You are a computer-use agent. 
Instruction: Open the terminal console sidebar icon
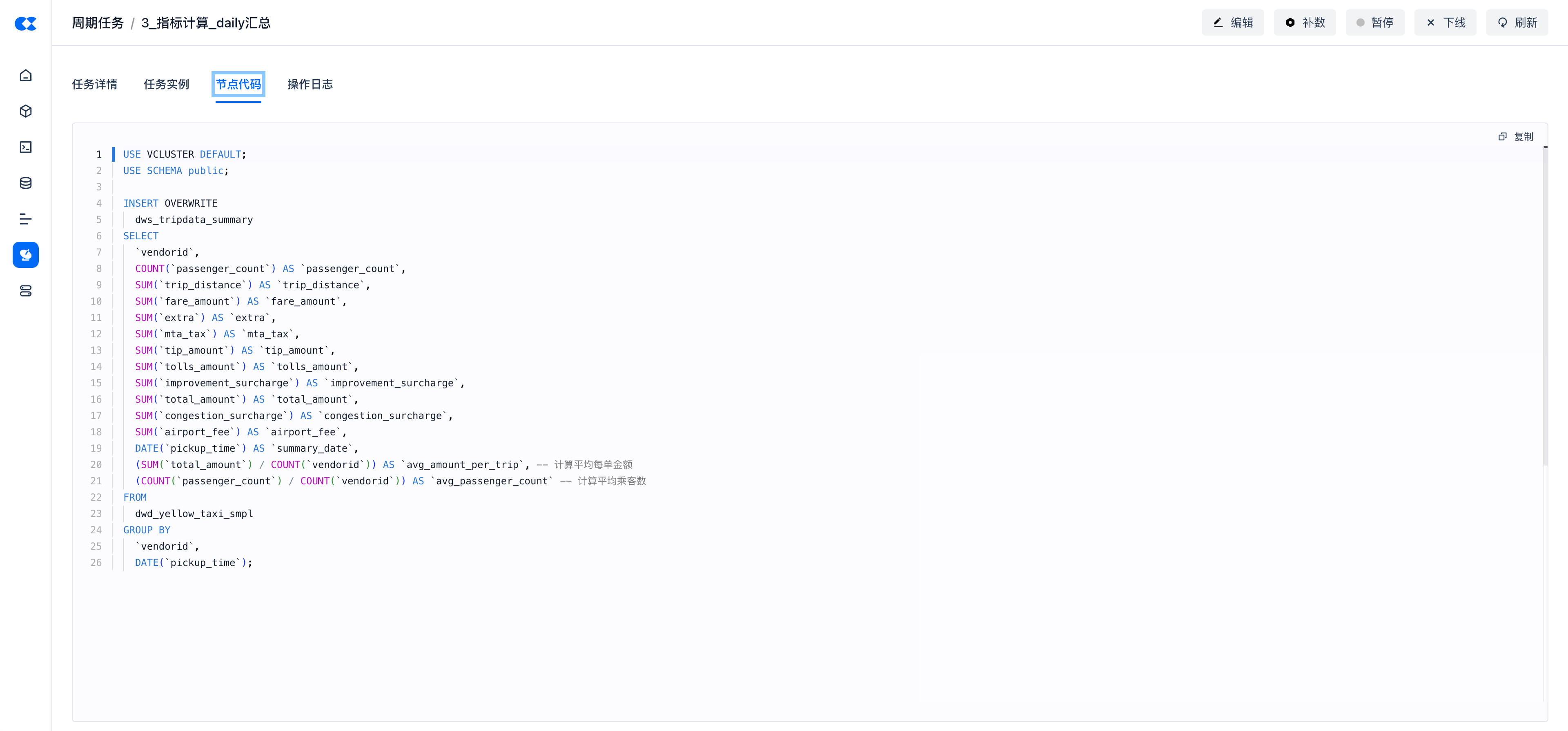pos(26,147)
